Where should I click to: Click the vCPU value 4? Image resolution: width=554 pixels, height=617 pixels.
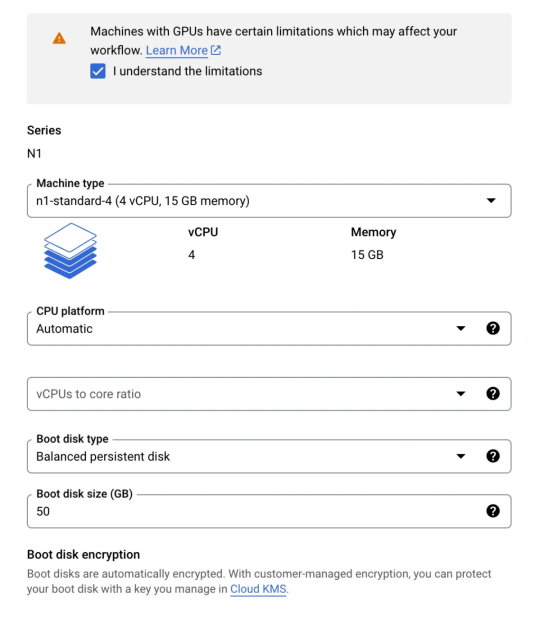click(x=192, y=255)
